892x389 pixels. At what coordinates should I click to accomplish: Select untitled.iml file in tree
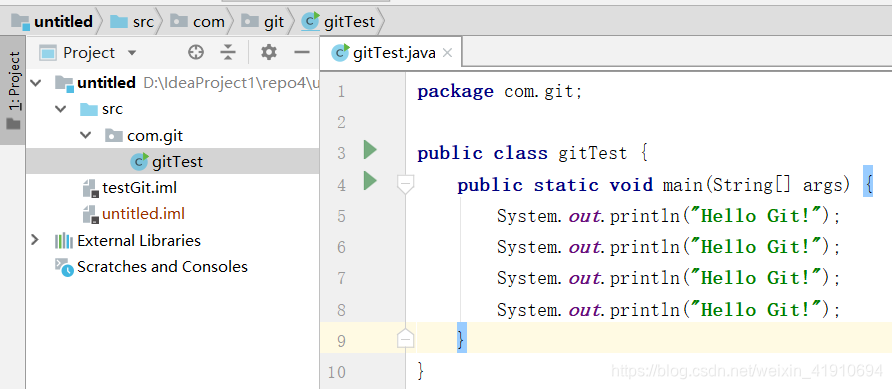(143, 214)
